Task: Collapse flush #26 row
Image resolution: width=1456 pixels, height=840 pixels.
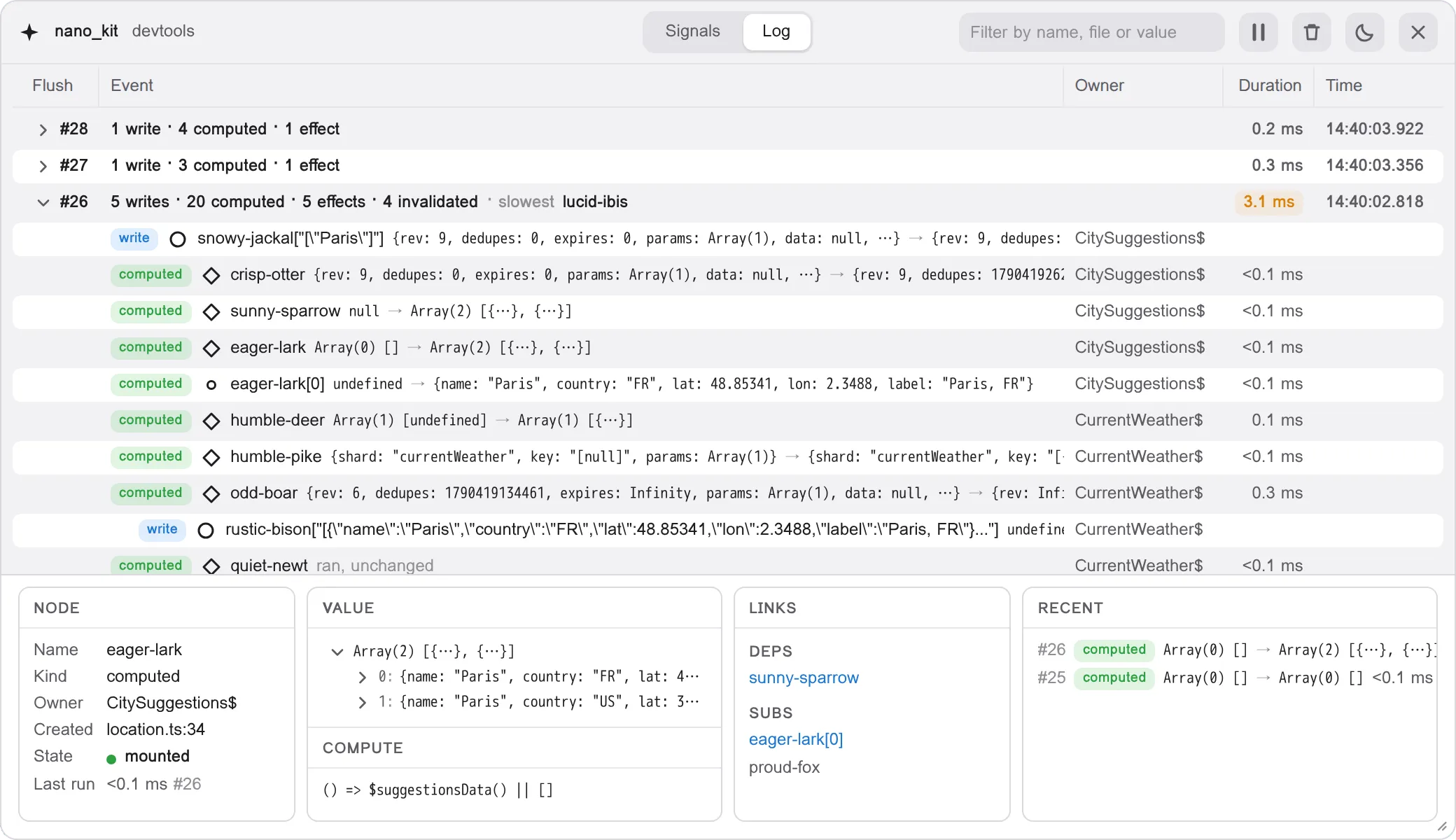Action: (43, 202)
